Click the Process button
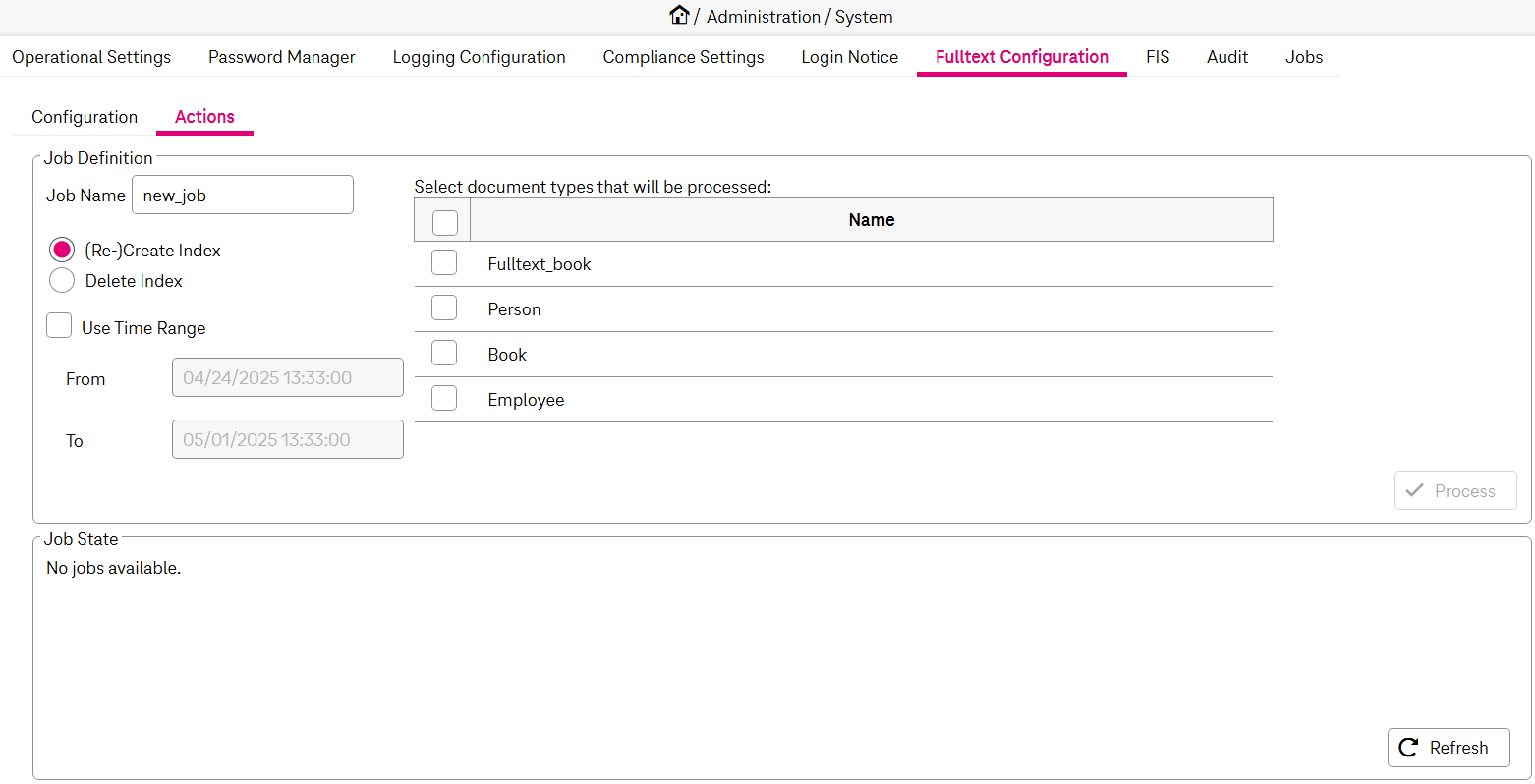The height and width of the screenshot is (784, 1535). tap(1454, 491)
